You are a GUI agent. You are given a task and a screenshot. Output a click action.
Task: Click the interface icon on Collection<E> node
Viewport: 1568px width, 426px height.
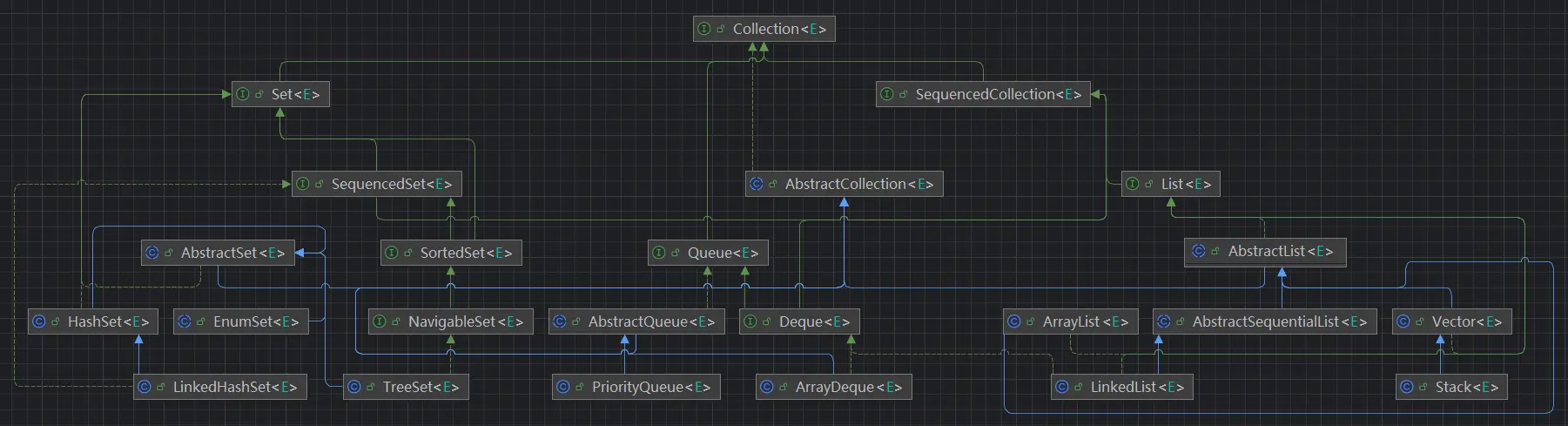point(704,29)
